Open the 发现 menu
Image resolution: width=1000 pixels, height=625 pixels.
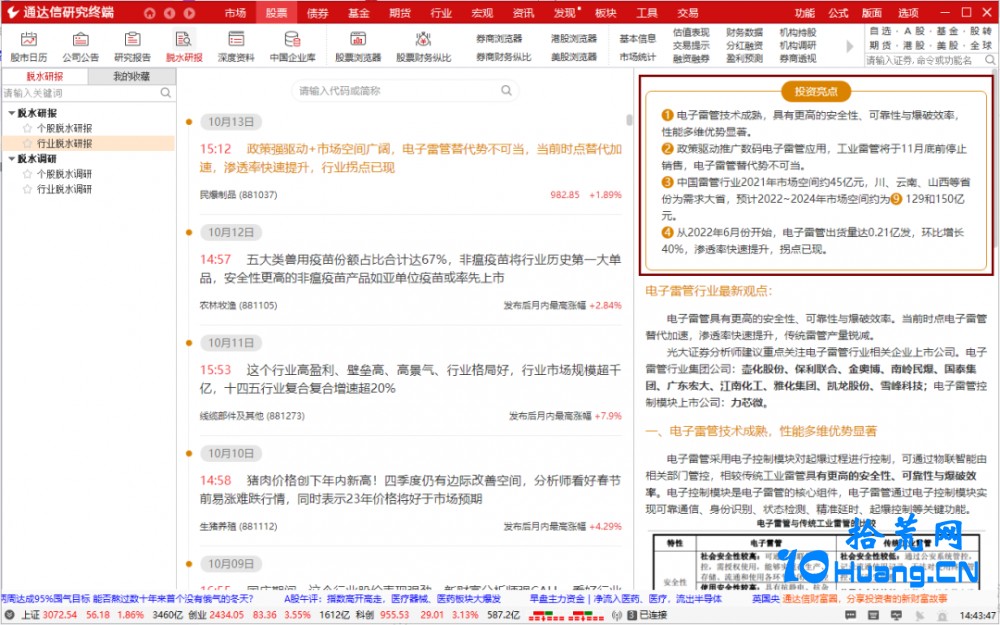564,13
